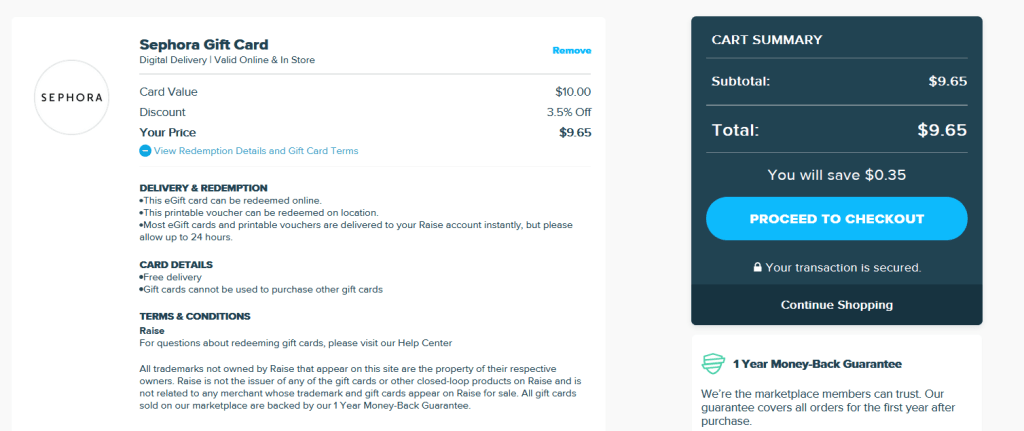Collapse redemption details with the minus icon

(x=145, y=151)
